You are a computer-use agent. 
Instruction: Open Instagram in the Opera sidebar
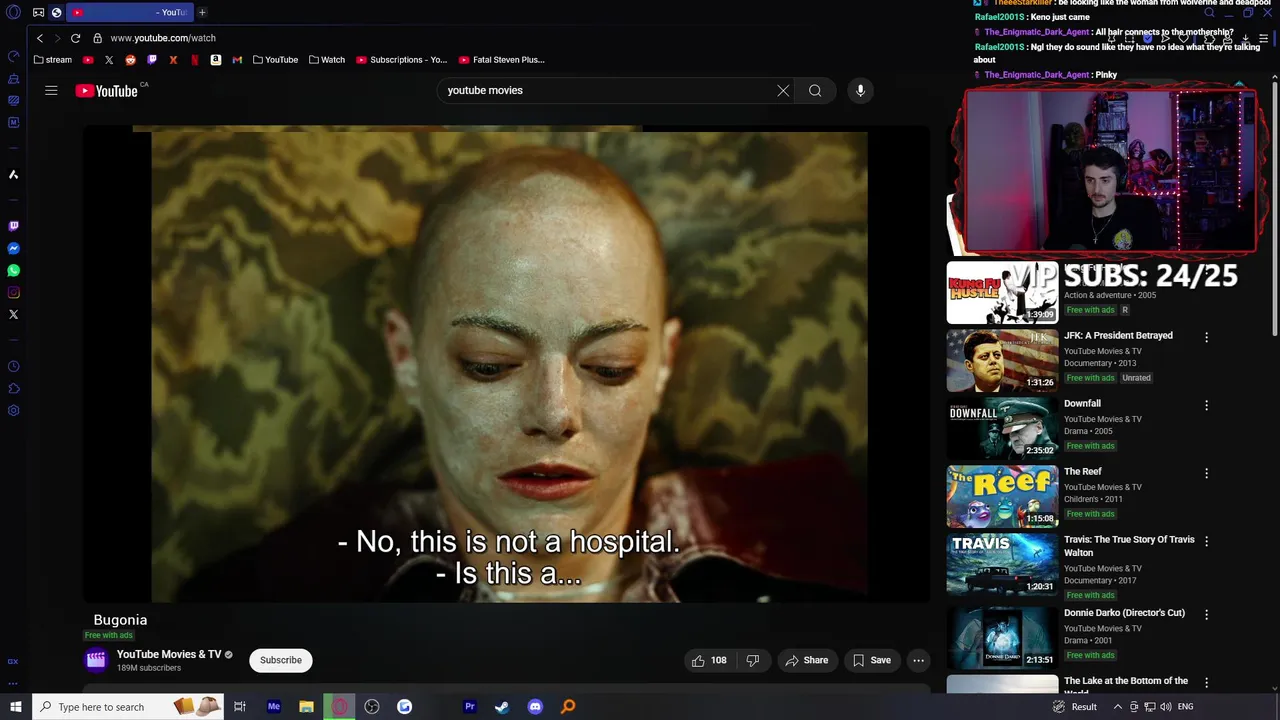tap(13, 293)
